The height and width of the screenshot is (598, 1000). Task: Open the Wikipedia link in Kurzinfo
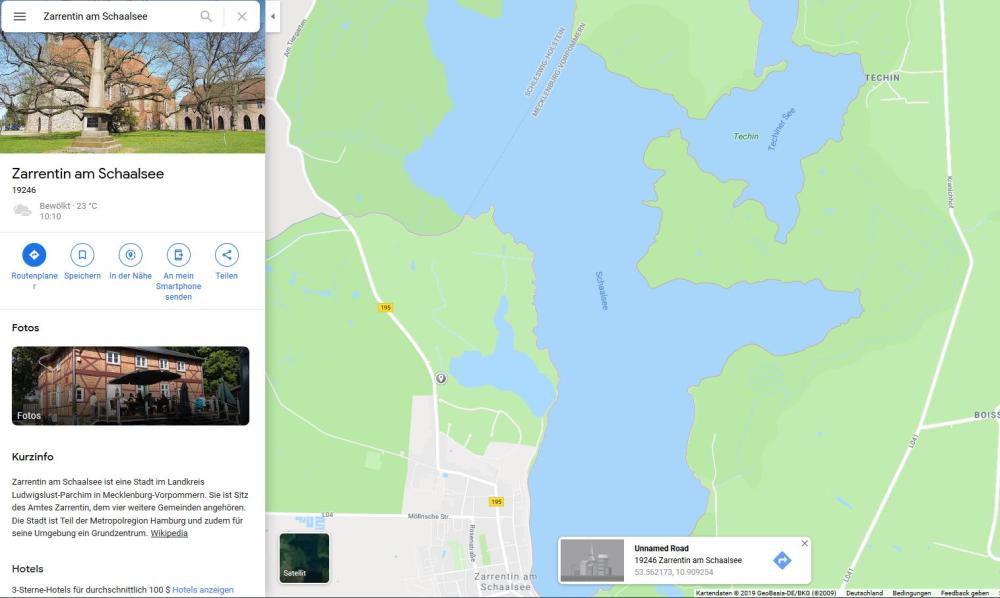tap(169, 534)
